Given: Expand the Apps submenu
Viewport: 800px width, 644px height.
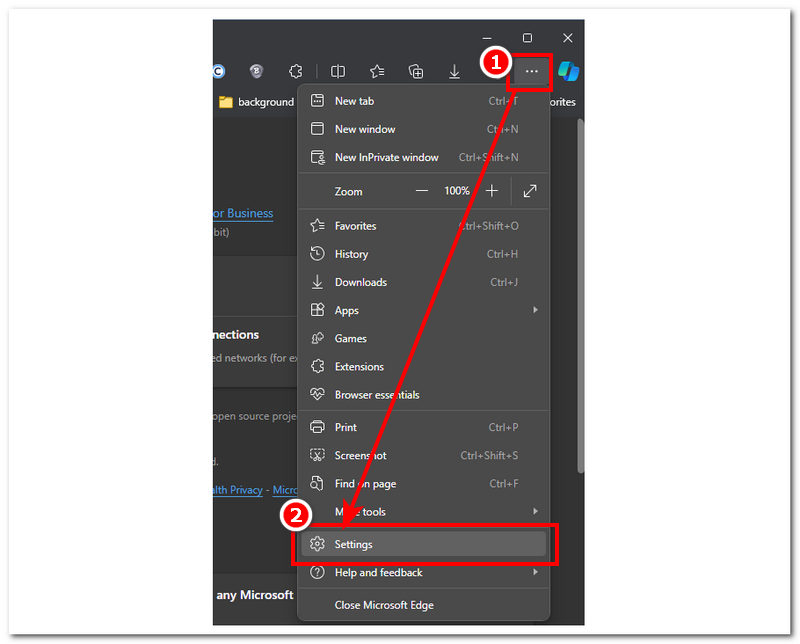Looking at the screenshot, I should [x=423, y=310].
